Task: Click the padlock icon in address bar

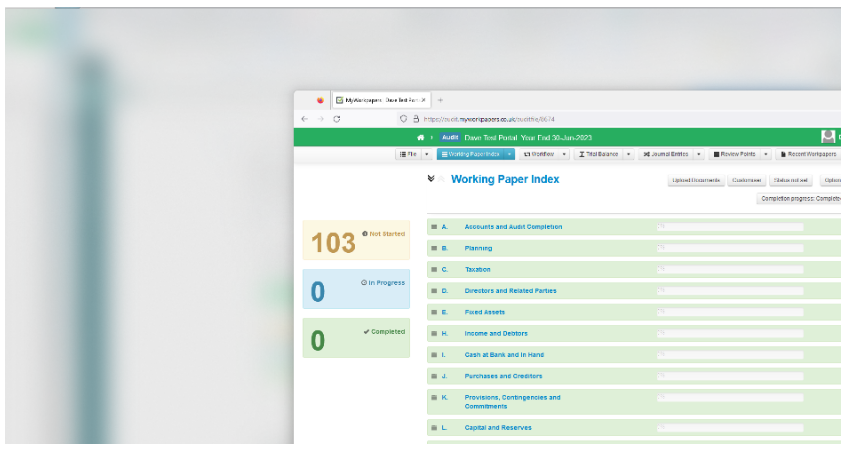Action: click(x=415, y=118)
